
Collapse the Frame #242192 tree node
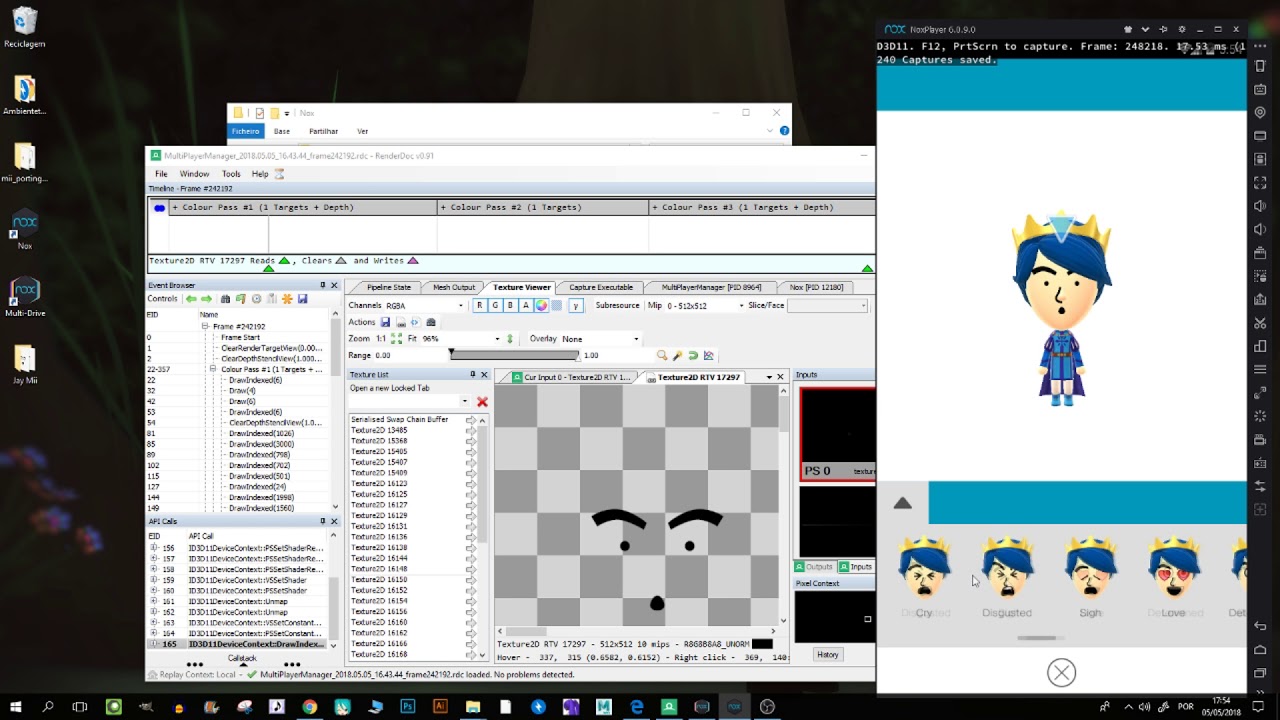coord(205,326)
